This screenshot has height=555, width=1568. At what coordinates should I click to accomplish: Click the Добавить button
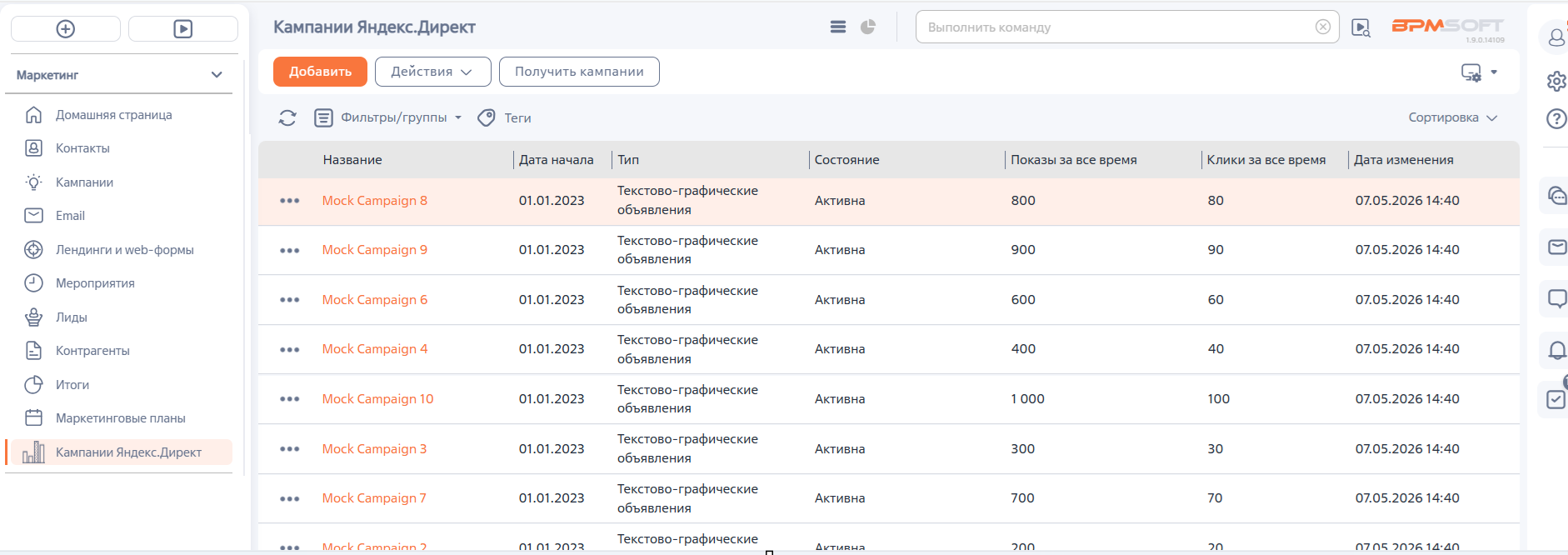coord(320,72)
